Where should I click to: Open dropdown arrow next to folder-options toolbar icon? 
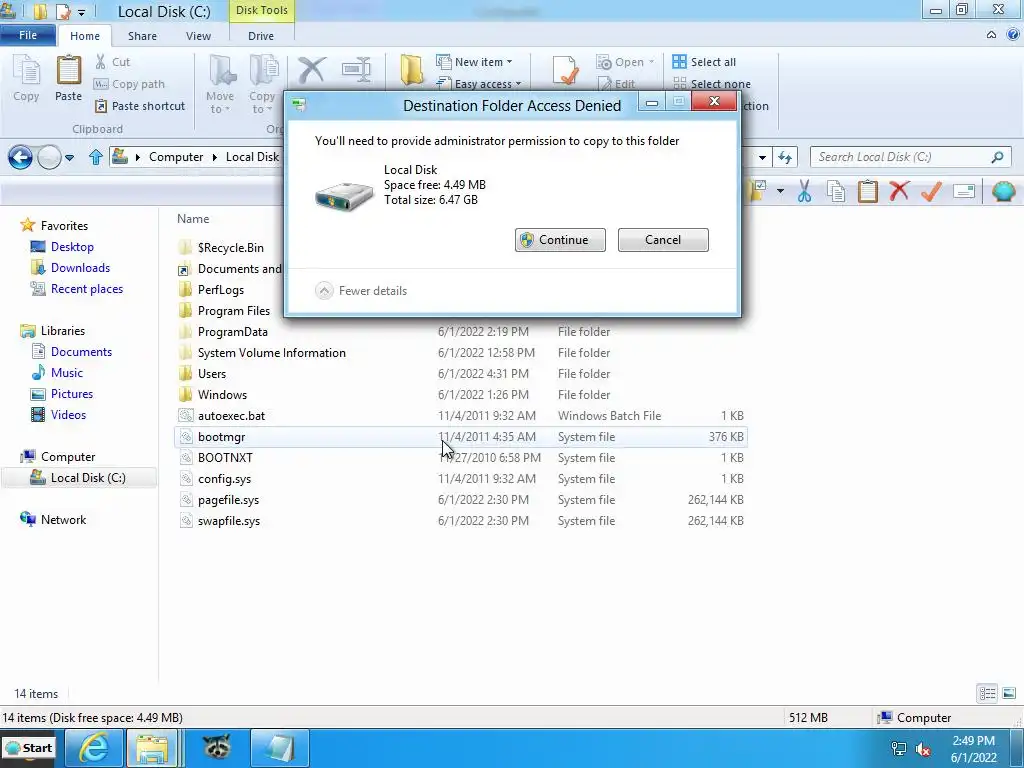(780, 191)
